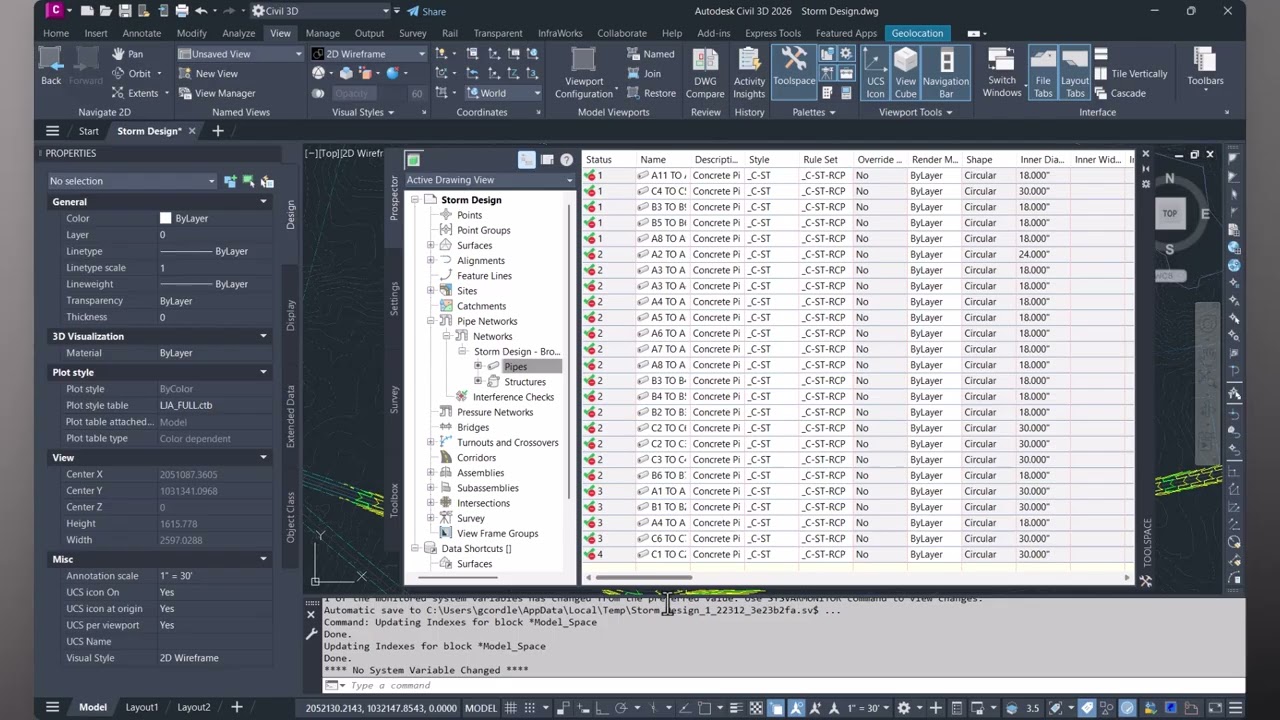Screen dimensions: 1280x720
Task: Select Interference Checks tree item
Action: click(513, 397)
